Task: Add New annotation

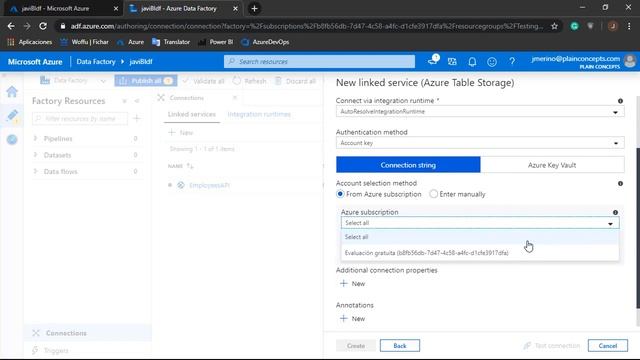Action: (x=353, y=319)
